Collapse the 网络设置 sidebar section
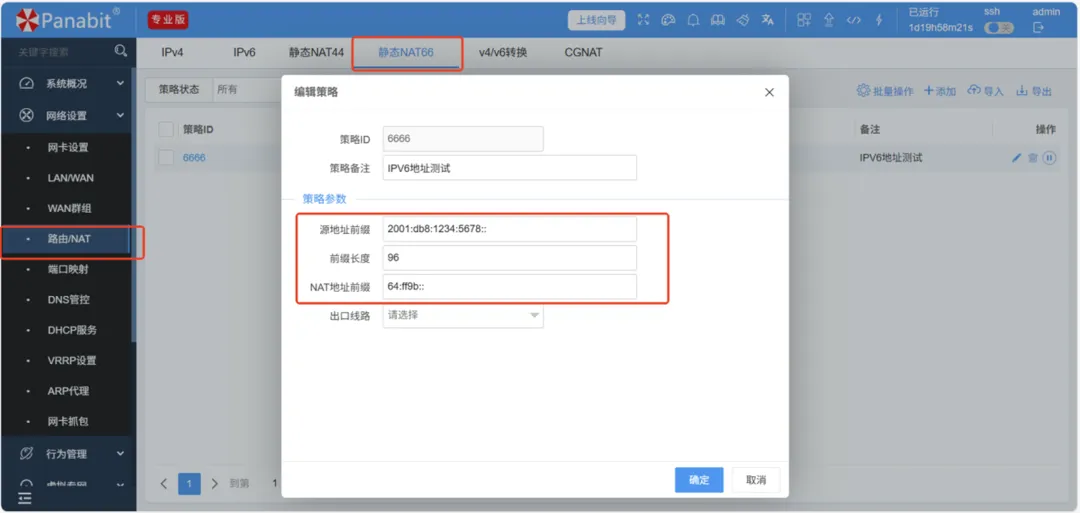This screenshot has width=1080, height=513. coord(120,116)
